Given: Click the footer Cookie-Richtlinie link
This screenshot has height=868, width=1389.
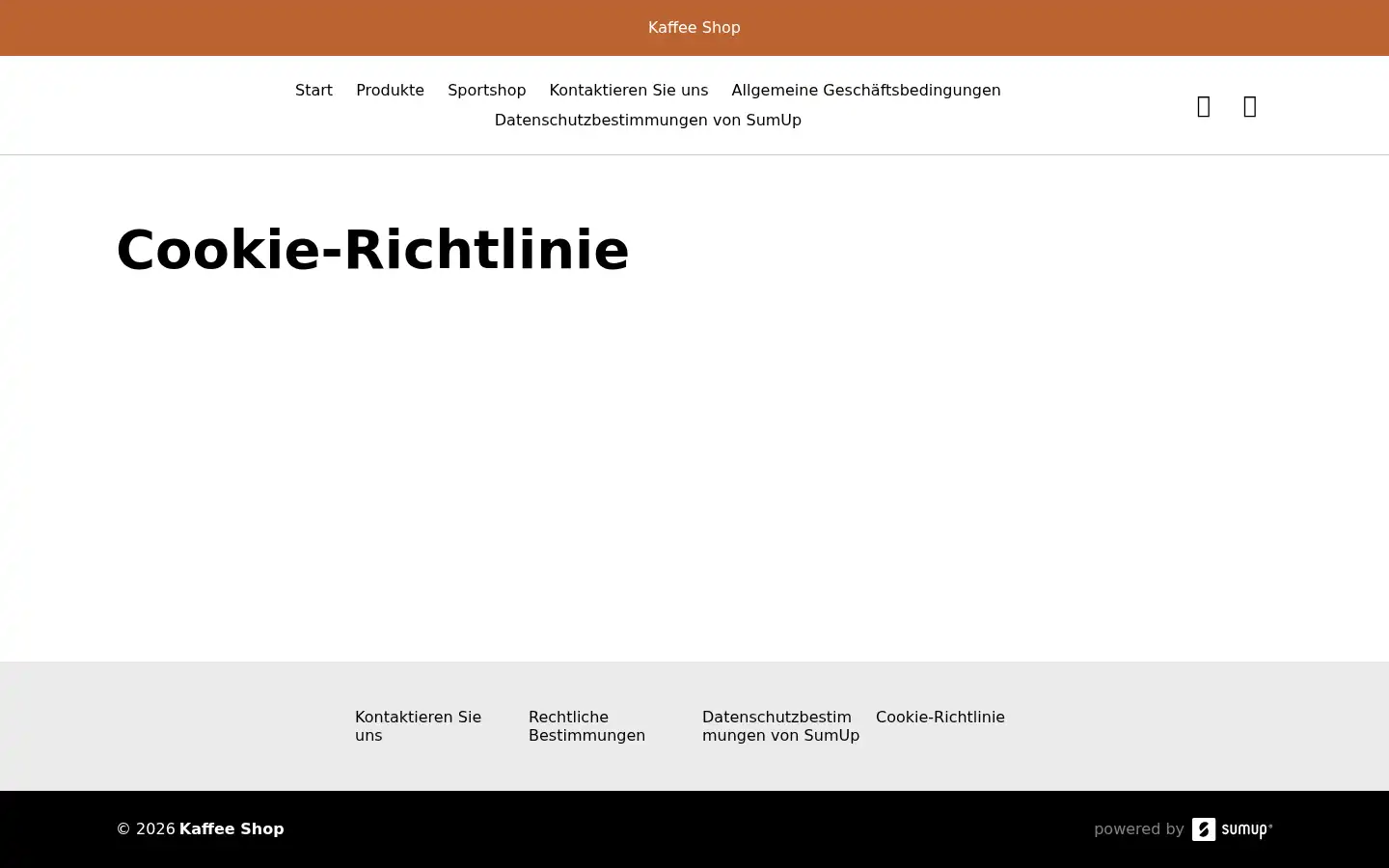Looking at the screenshot, I should 940,717.
